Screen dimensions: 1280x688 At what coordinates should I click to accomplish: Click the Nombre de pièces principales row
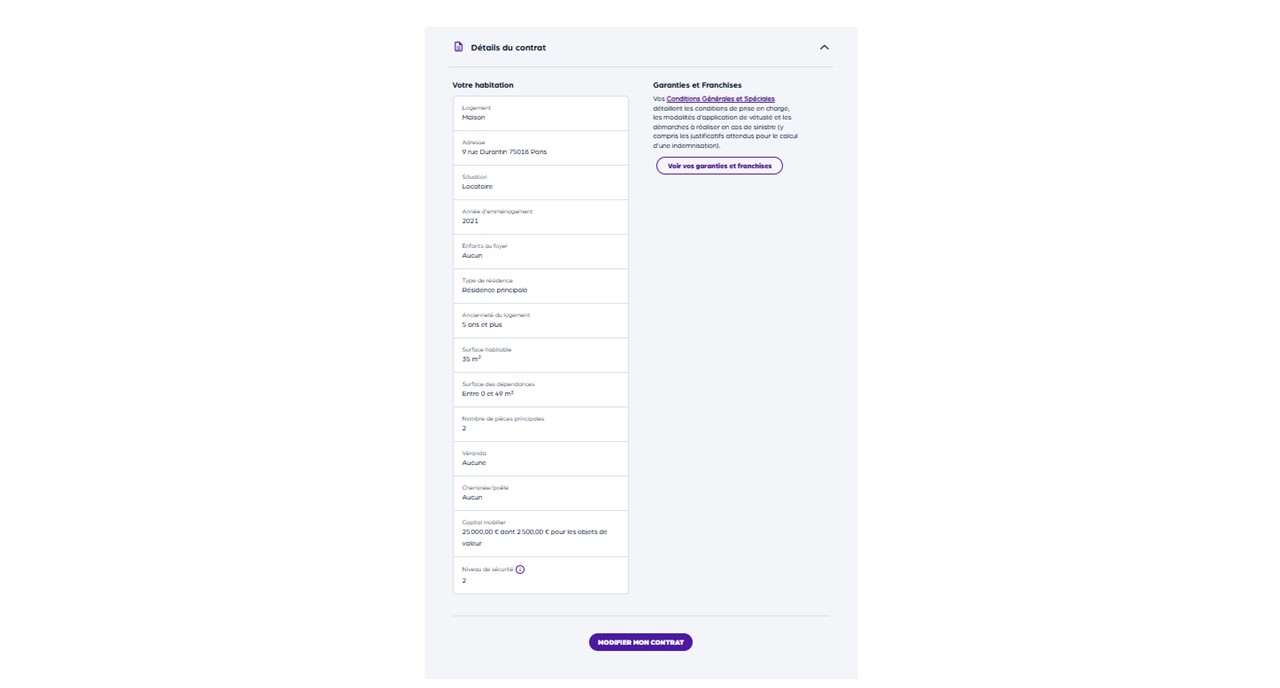(540, 424)
